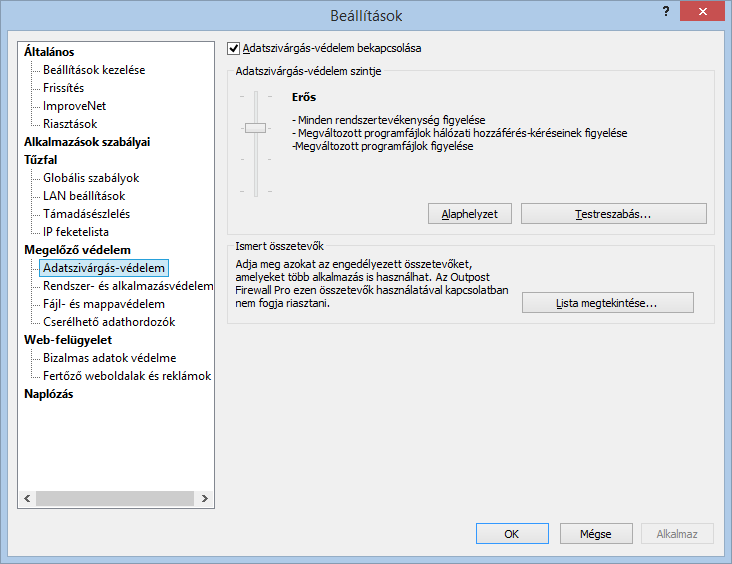
Task: Confirm with the OK button
Action: click(512, 534)
